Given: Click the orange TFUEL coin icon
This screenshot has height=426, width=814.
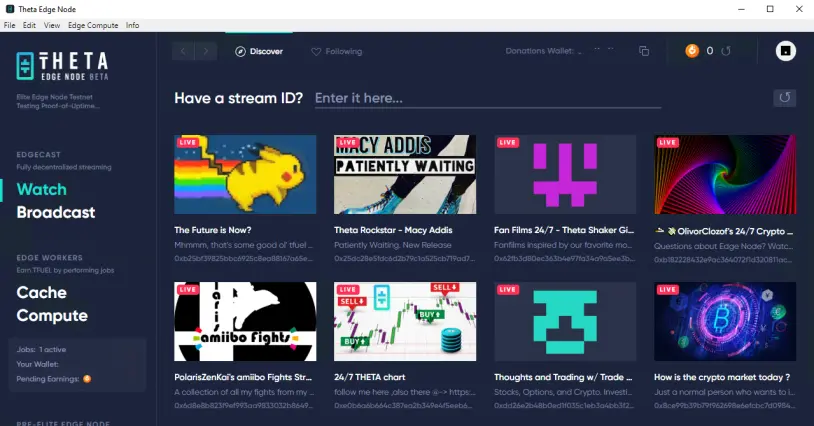Looking at the screenshot, I should point(691,50).
